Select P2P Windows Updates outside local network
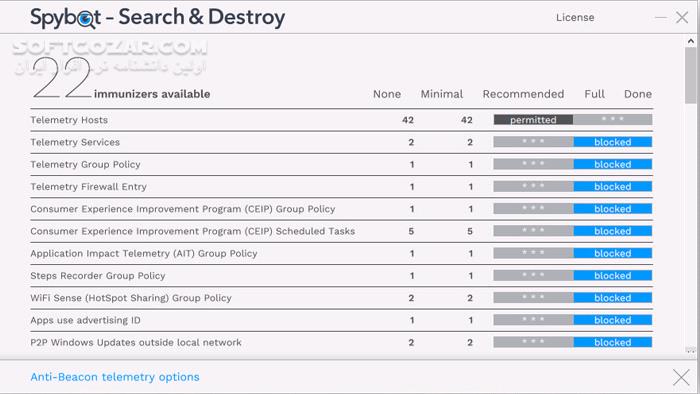 point(136,343)
